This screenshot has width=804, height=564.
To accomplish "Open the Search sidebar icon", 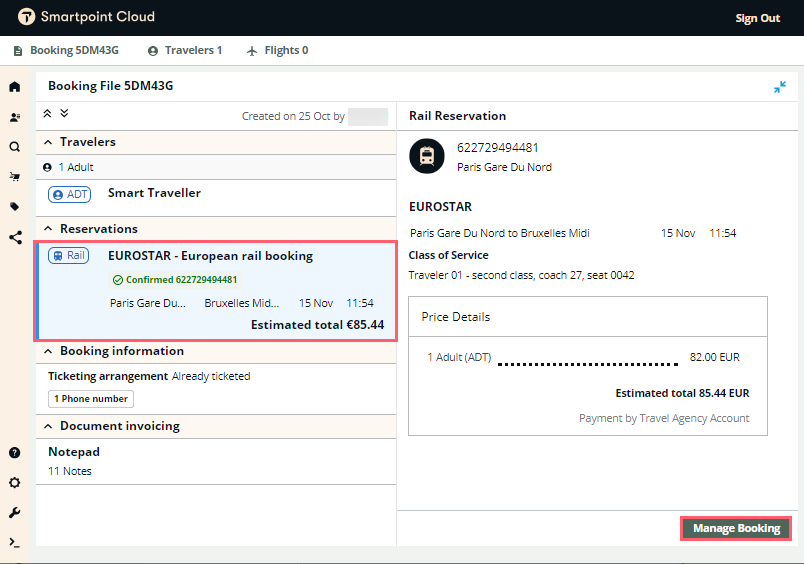I will (14, 147).
